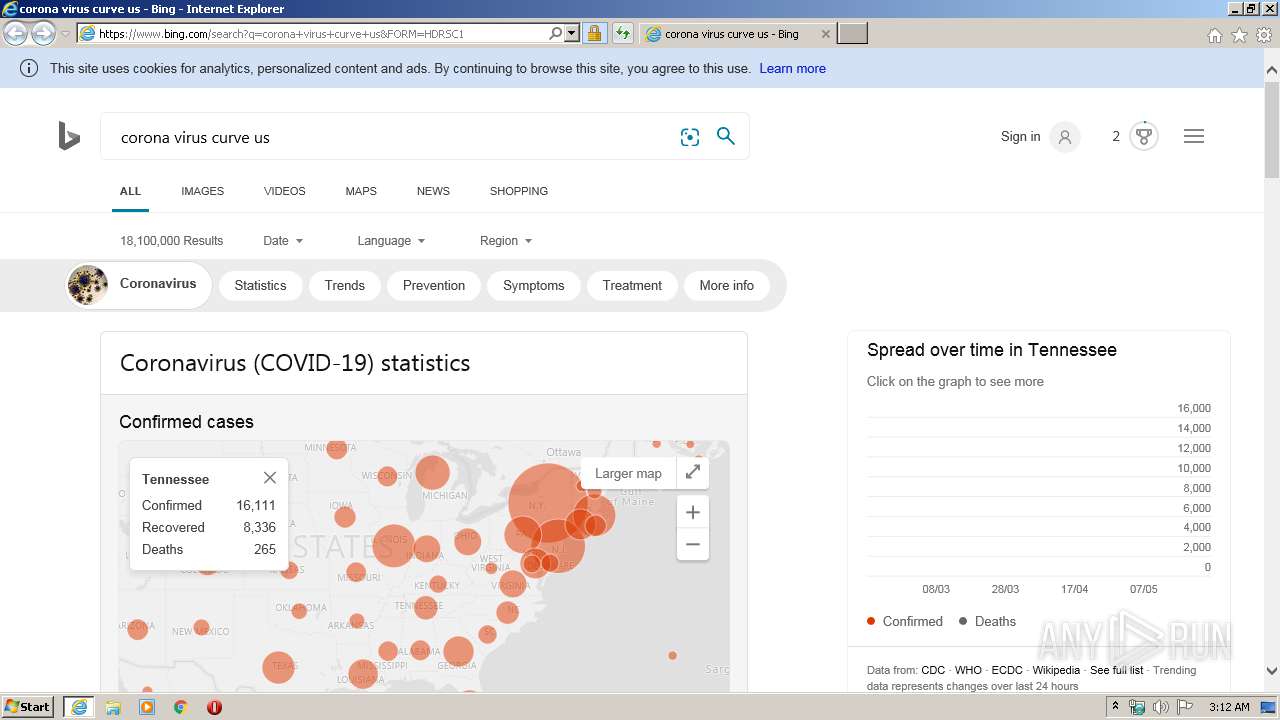Open the address bar dropdown arrow

572,33
